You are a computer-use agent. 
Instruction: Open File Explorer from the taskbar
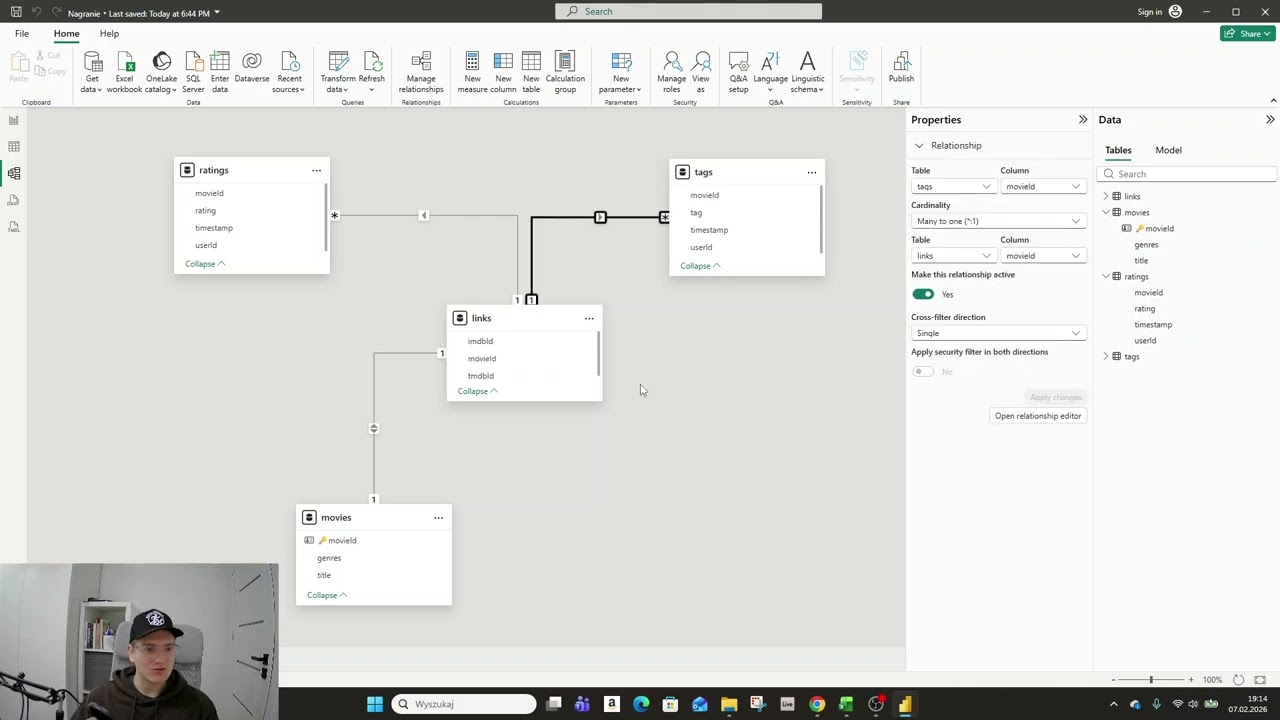coord(729,704)
